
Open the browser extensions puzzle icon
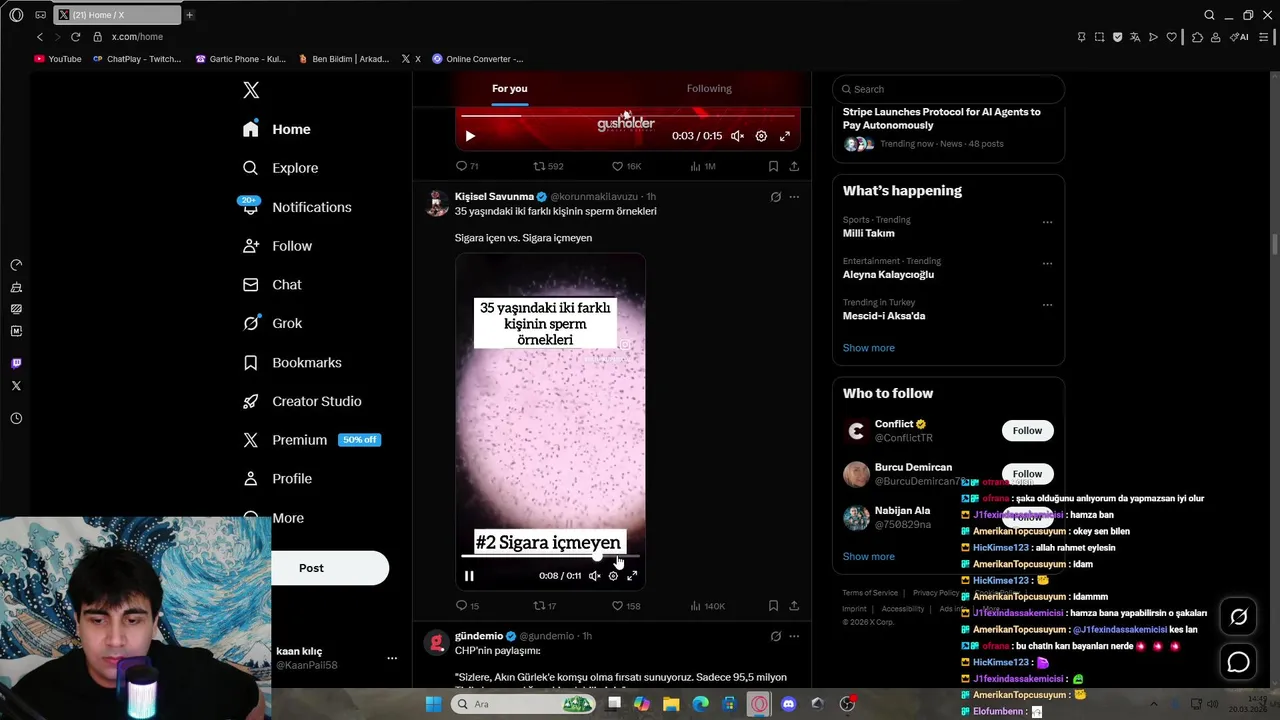(x=1197, y=37)
